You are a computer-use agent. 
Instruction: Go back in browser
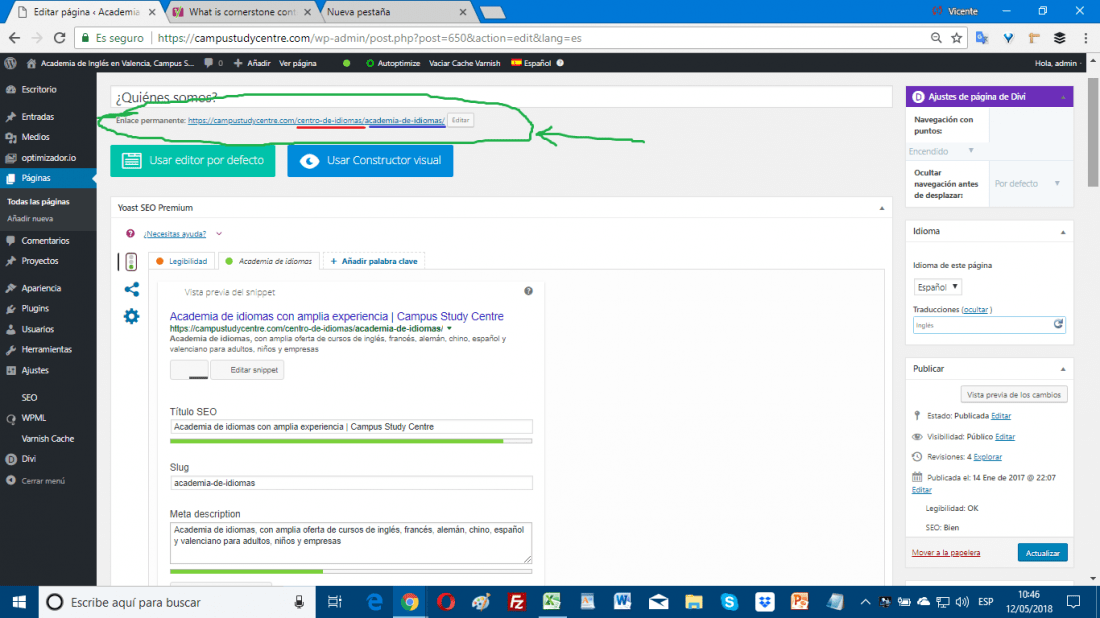(15, 38)
